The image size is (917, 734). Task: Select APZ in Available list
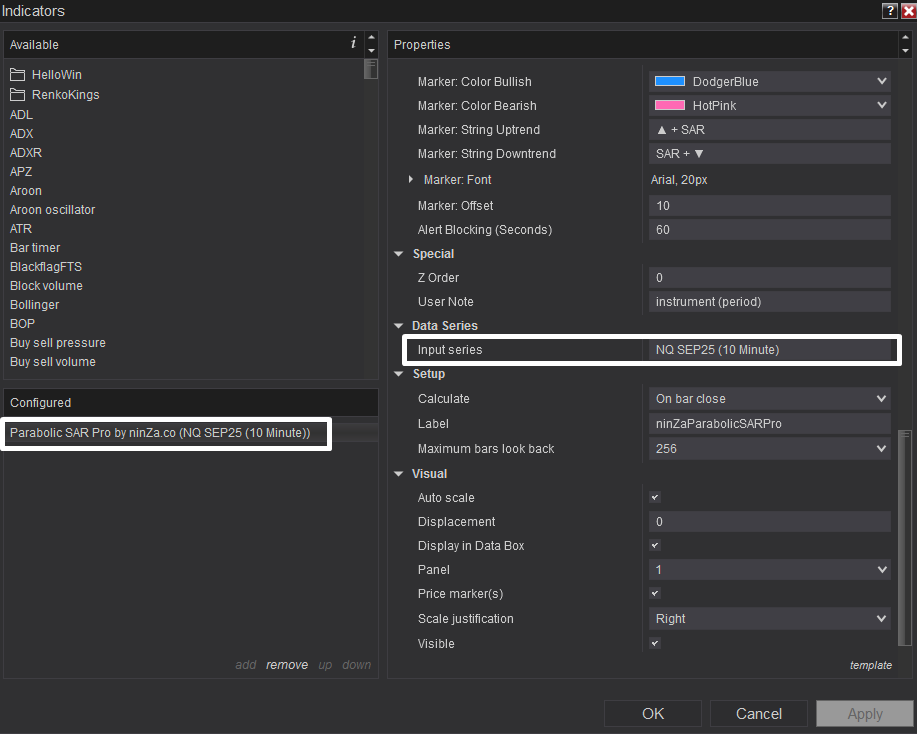pyautogui.click(x=21, y=171)
